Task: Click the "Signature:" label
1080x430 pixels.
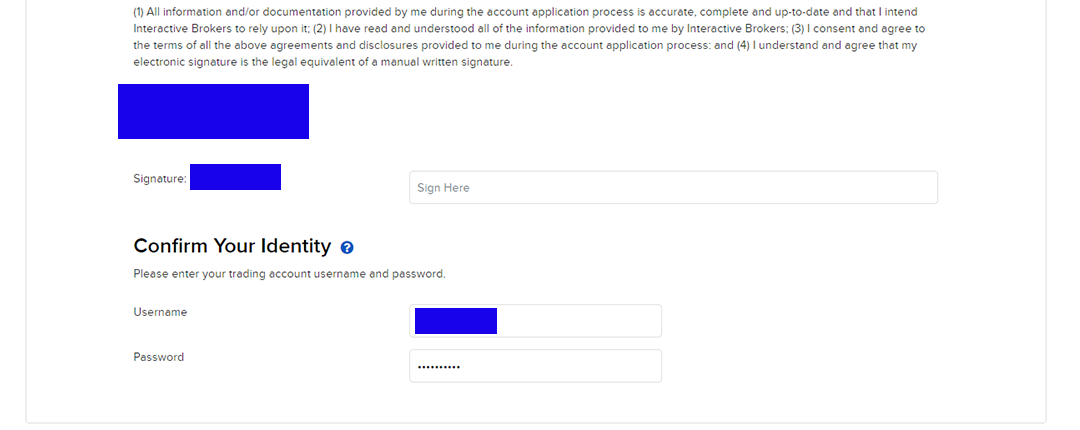Action: pos(160,179)
